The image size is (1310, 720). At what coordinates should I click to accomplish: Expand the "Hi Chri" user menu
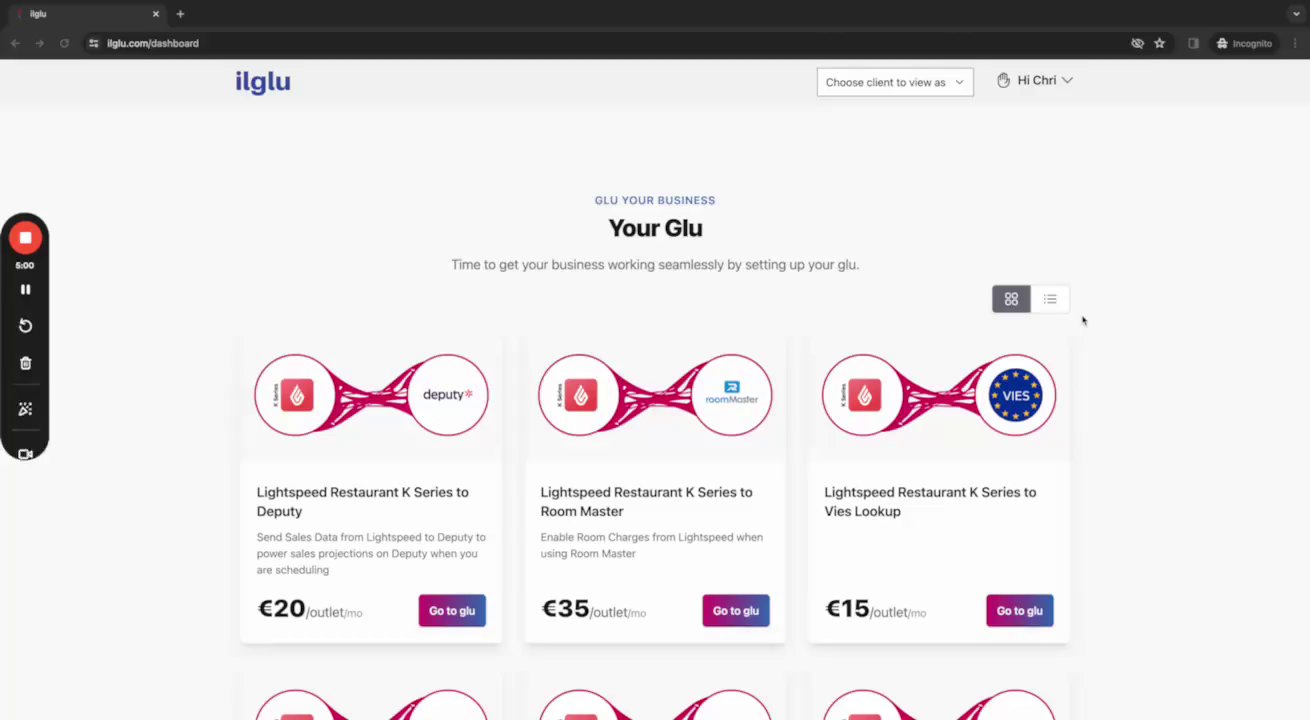(x=1035, y=80)
